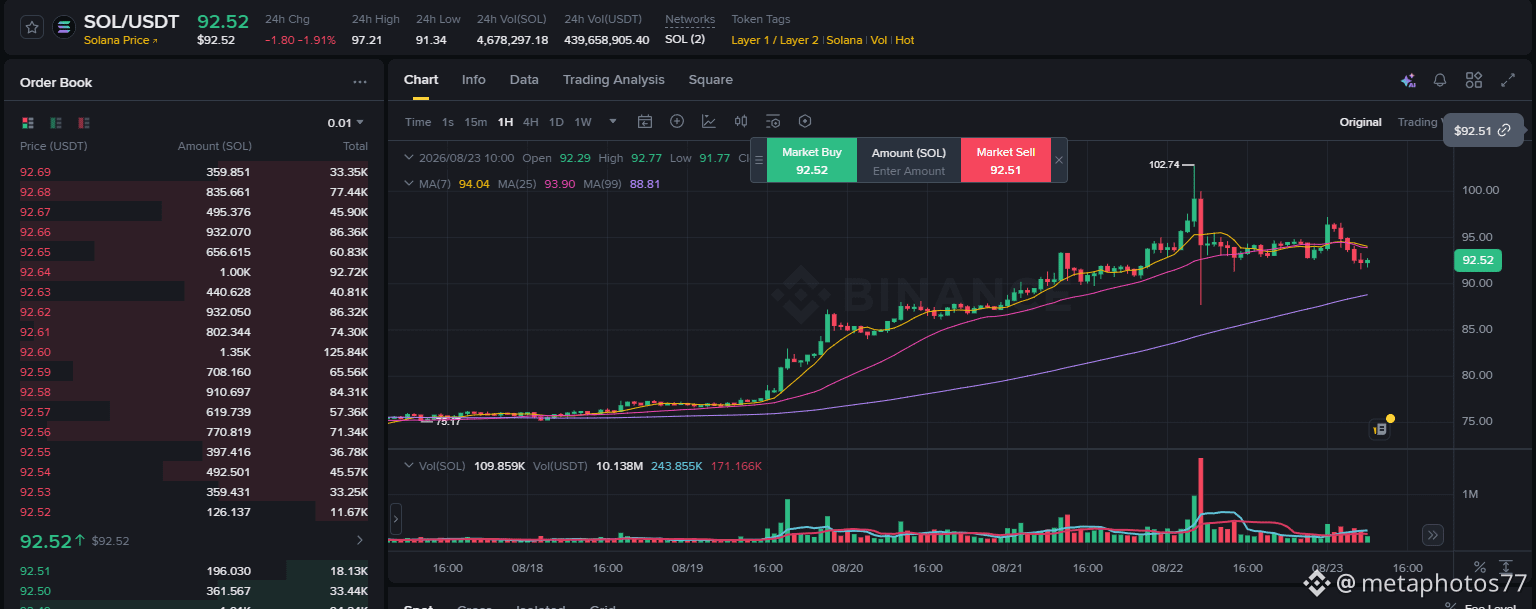Select Original chart view
This screenshot has width=1536, height=609.
pos(1360,122)
